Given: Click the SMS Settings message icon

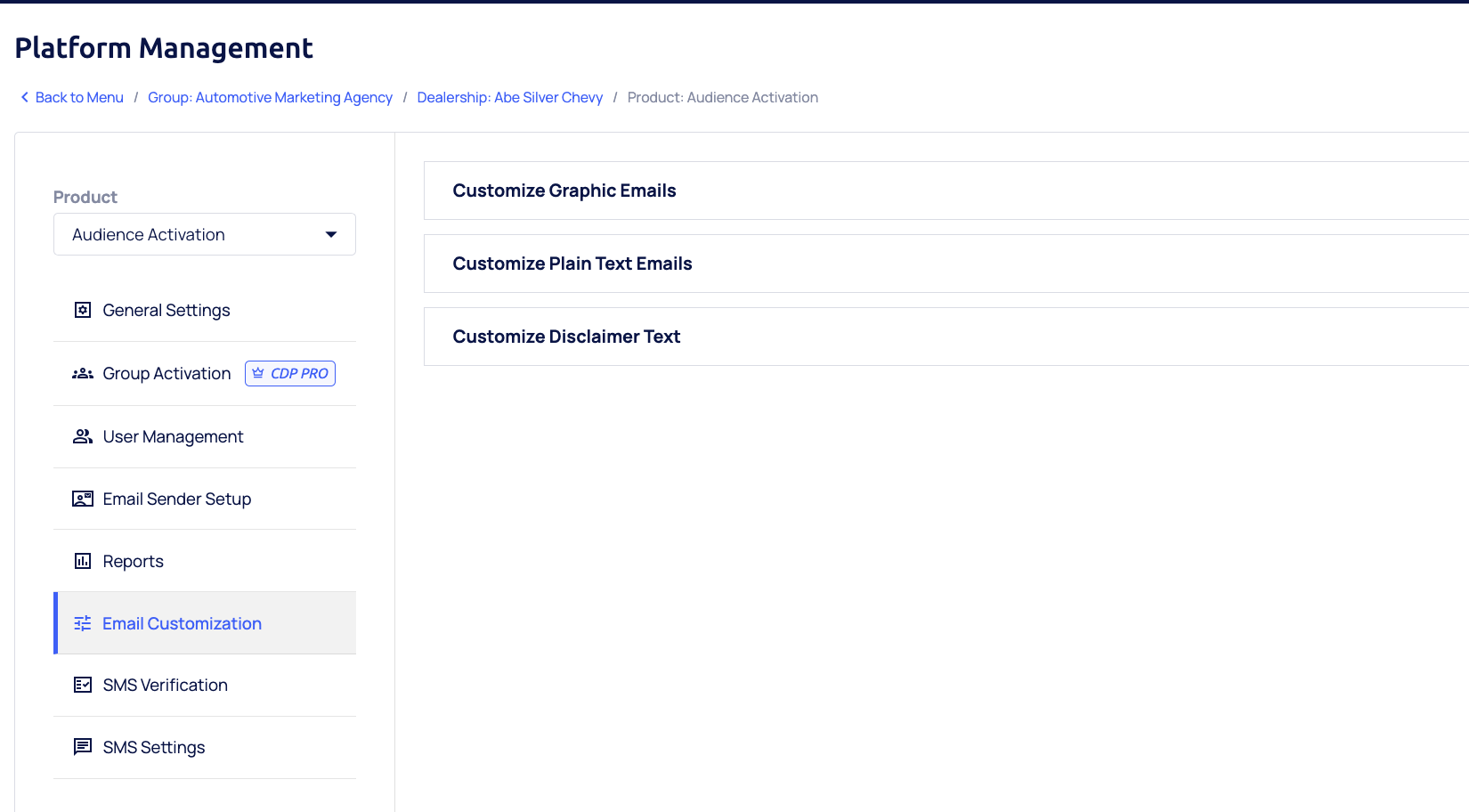Looking at the screenshot, I should coord(83,747).
